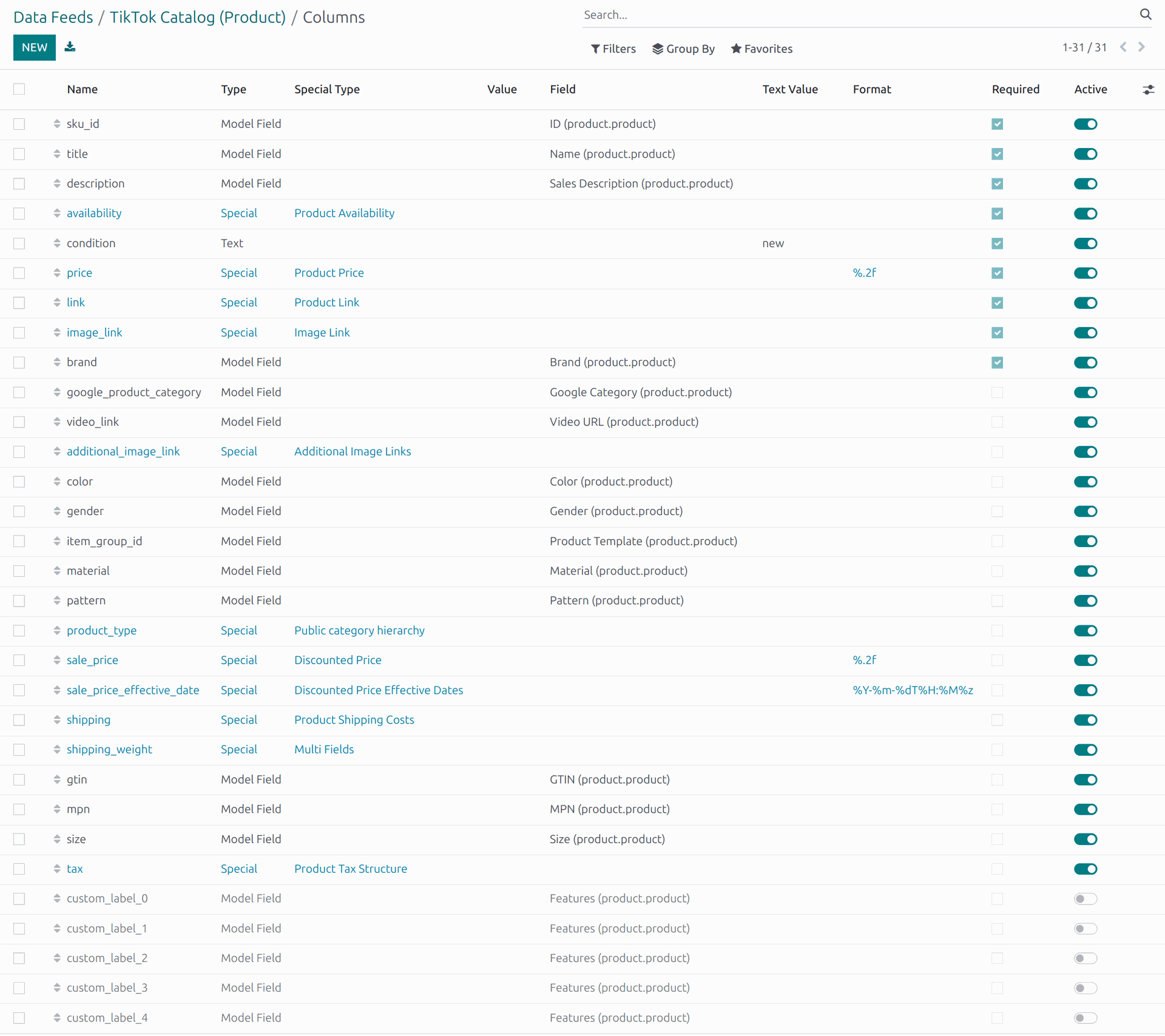This screenshot has width=1165, height=1036.
Task: Click the NEW button
Action: point(35,47)
